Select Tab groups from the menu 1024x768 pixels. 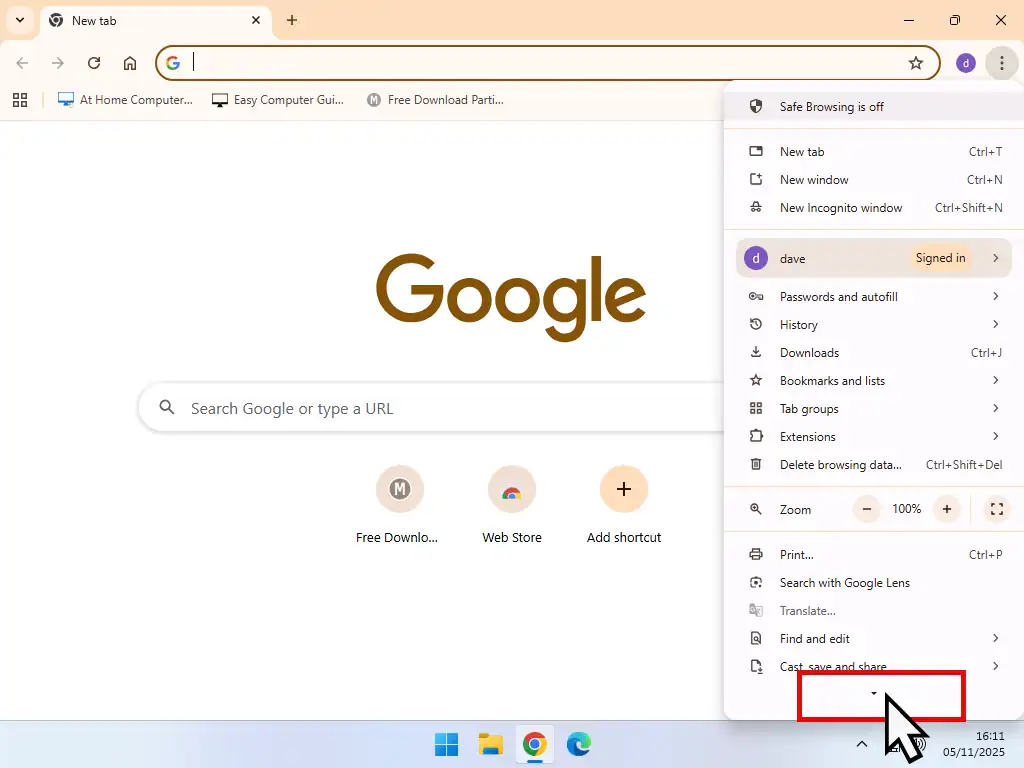[808, 408]
